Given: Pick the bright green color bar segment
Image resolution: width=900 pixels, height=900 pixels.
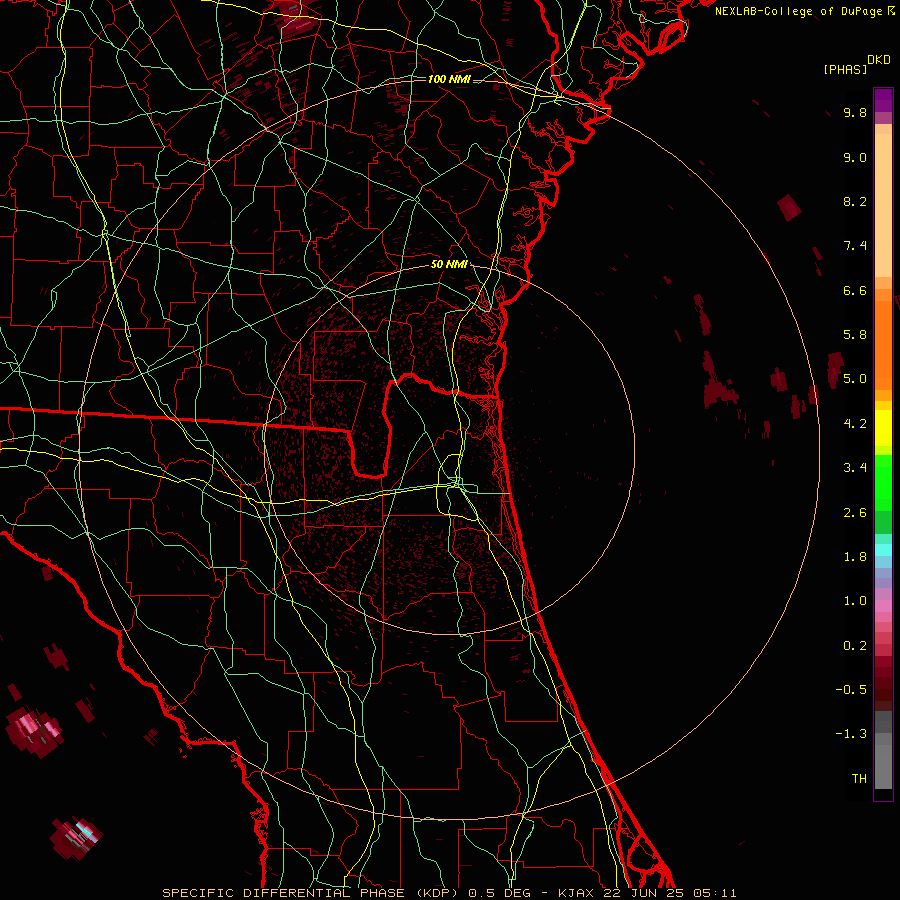Looking at the screenshot, I should (883, 482).
